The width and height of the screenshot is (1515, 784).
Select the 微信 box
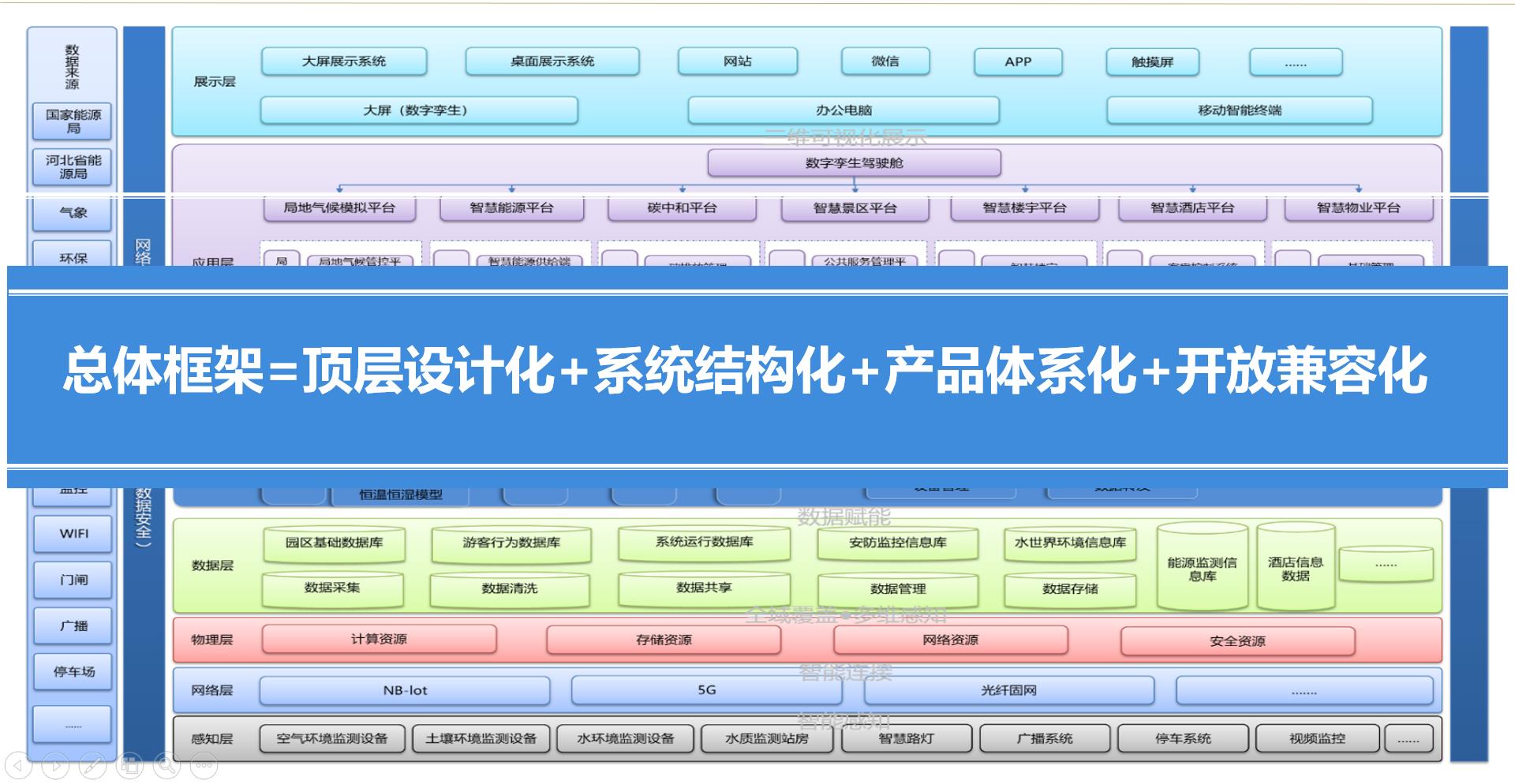(x=885, y=62)
